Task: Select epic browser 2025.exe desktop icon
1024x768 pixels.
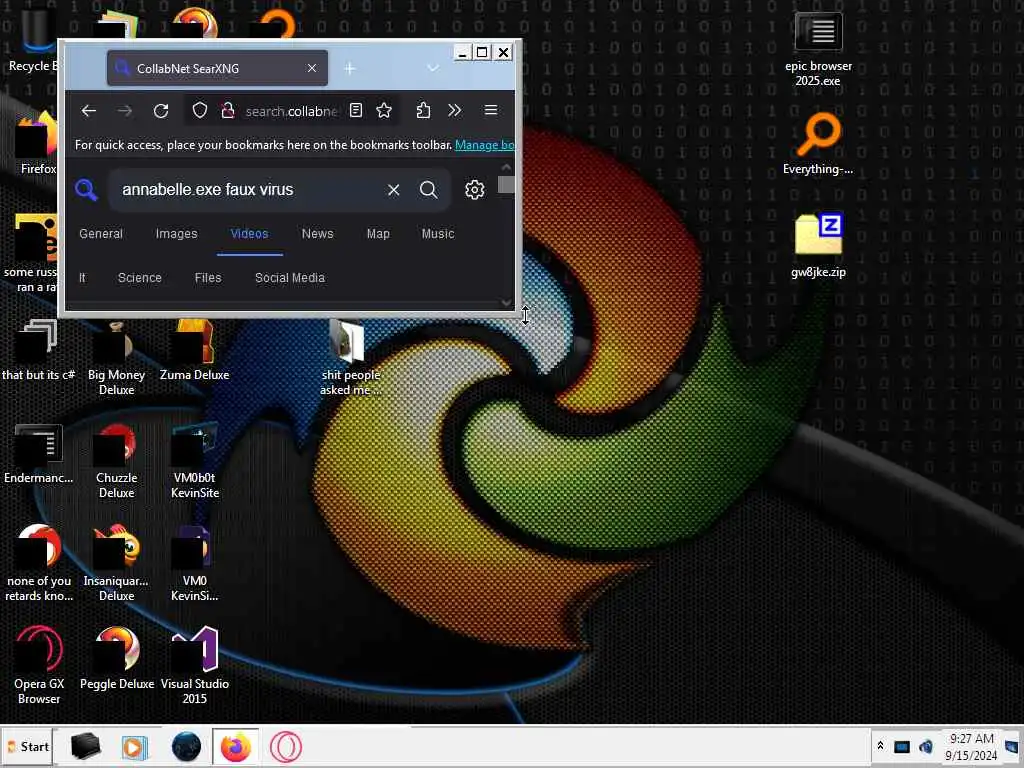Action: tap(818, 51)
